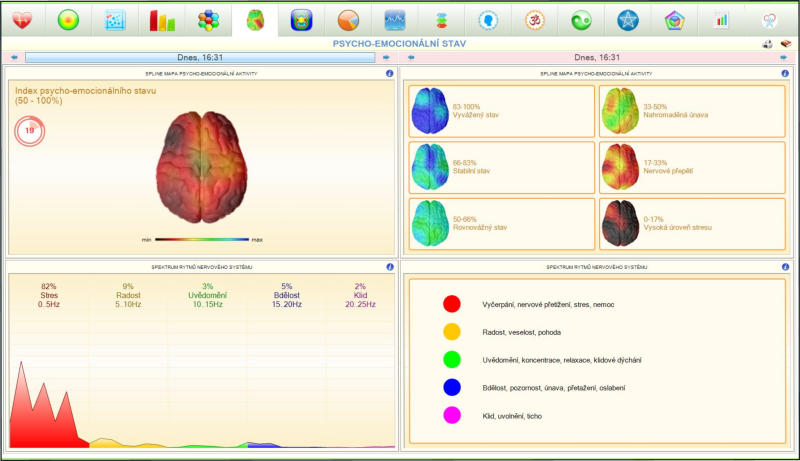Image resolution: width=800 pixels, height=461 pixels.
Task: Open the yin-yang icon tab
Action: 581,19
